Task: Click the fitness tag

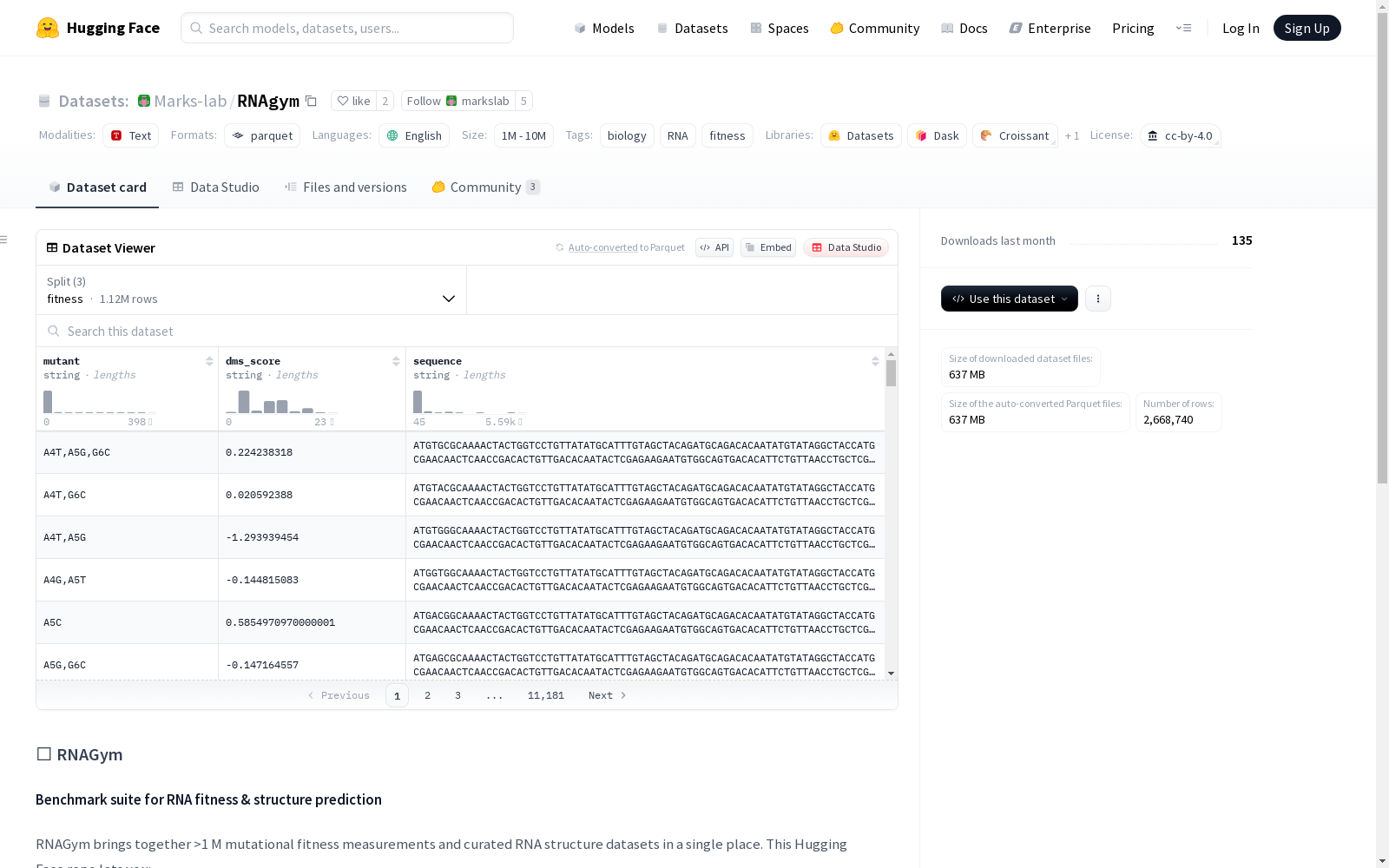Action: pos(727,135)
